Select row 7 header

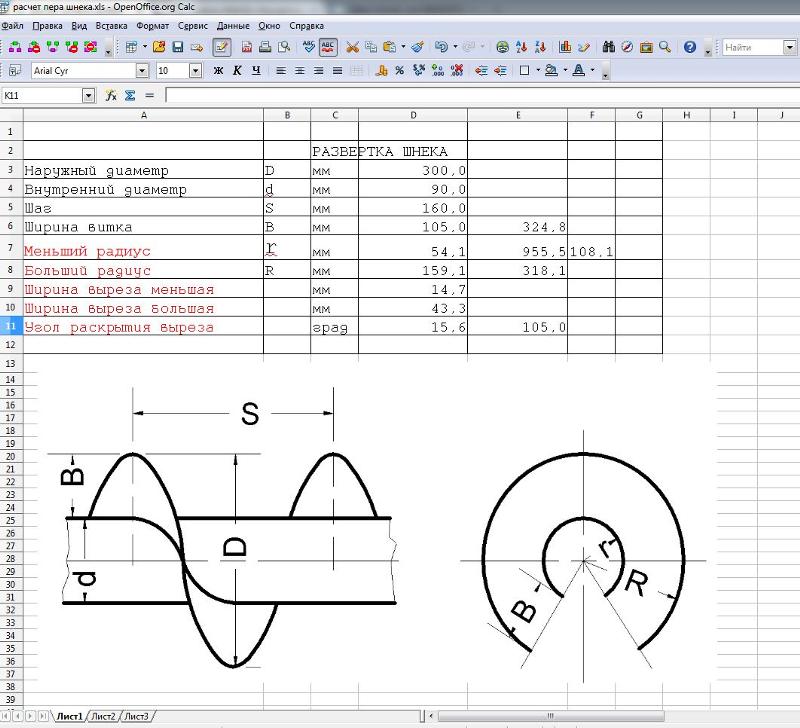(11, 247)
